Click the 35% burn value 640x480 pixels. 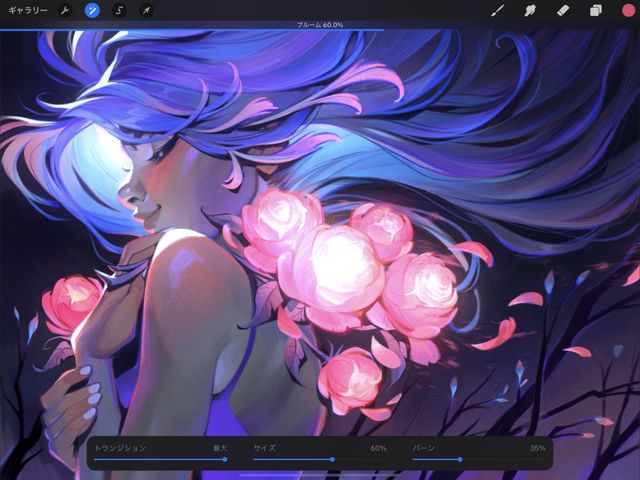pyautogui.click(x=537, y=448)
